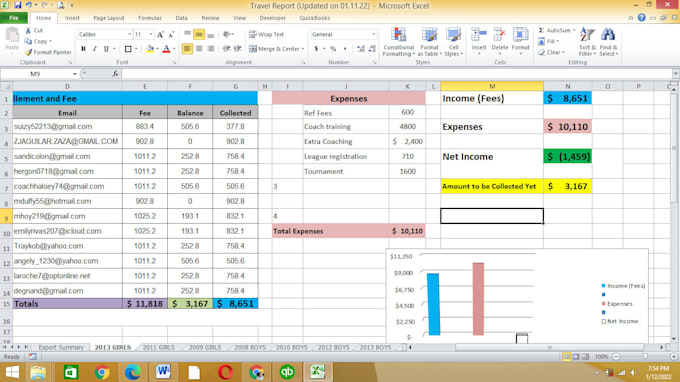
Task: Open the Font group dialog launcher
Action: [x=174, y=63]
